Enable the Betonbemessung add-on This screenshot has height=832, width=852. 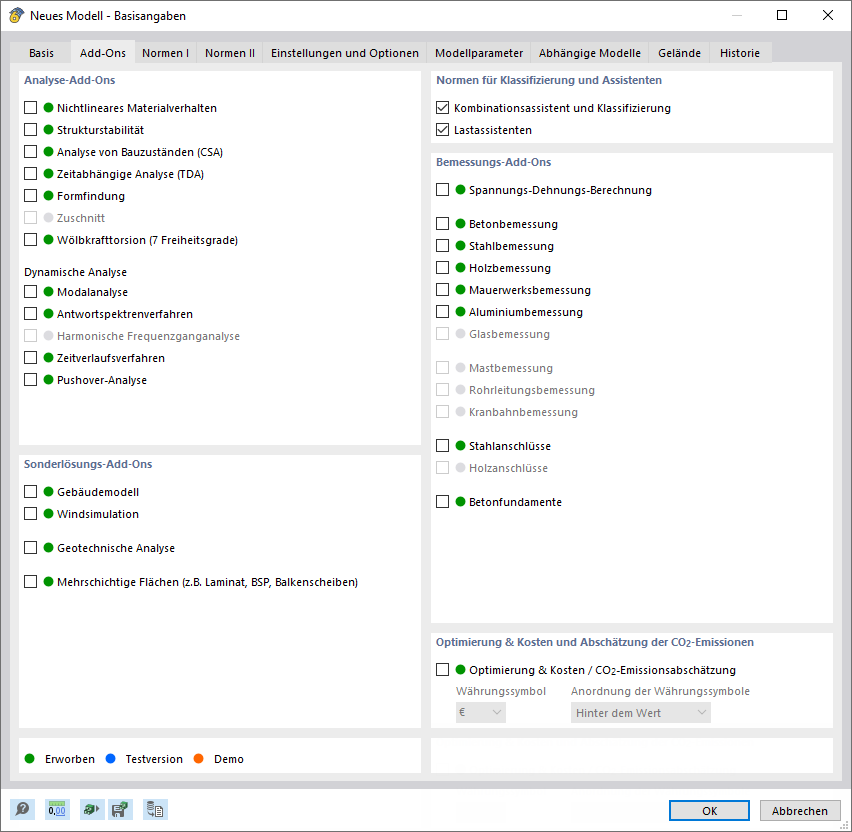click(442, 223)
